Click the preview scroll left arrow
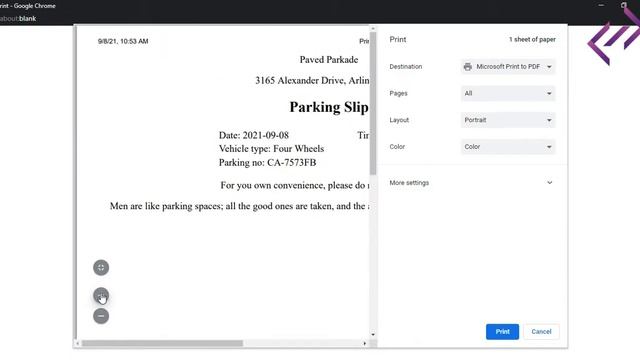 pos(78,343)
